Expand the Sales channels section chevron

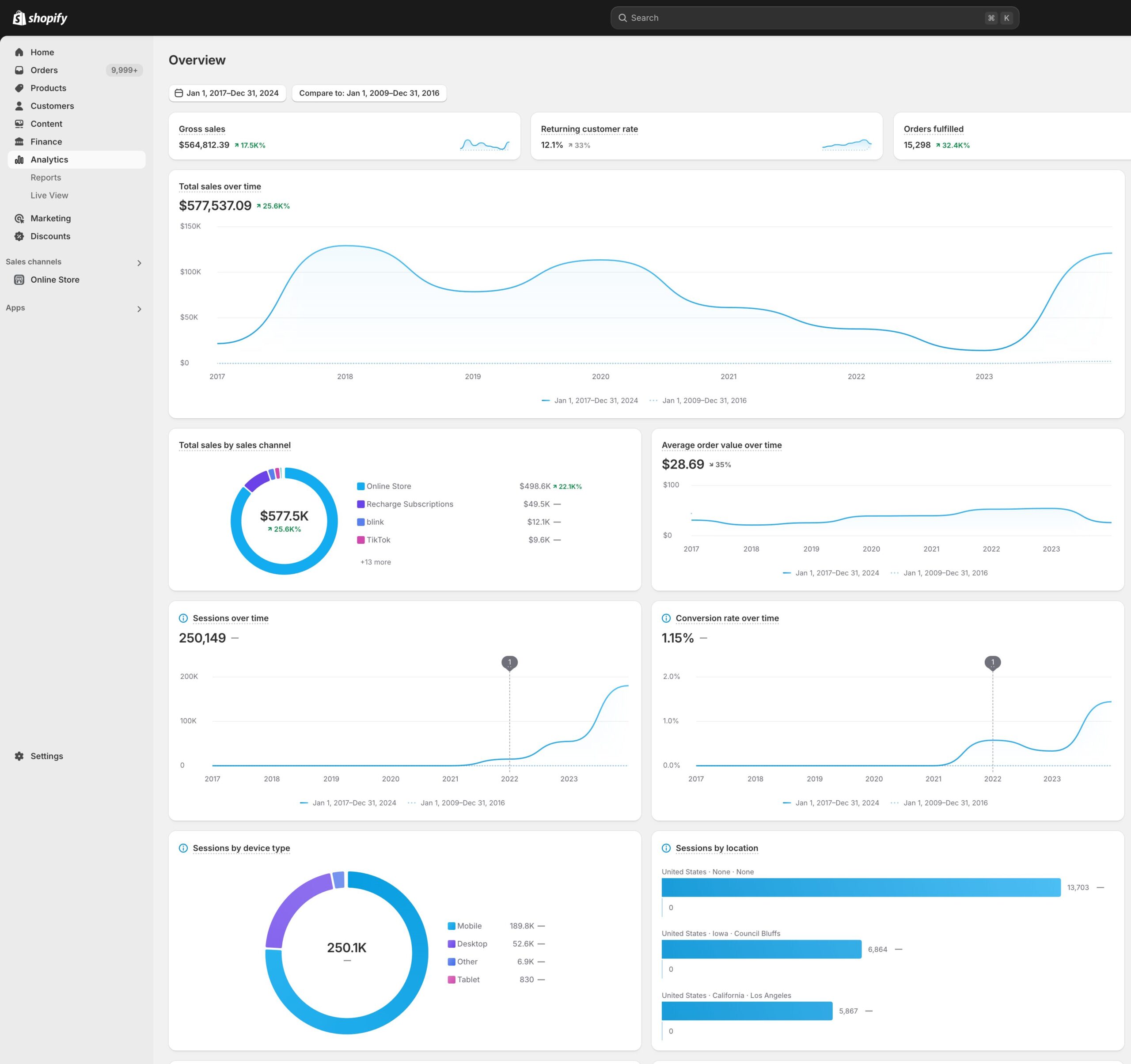tap(139, 263)
